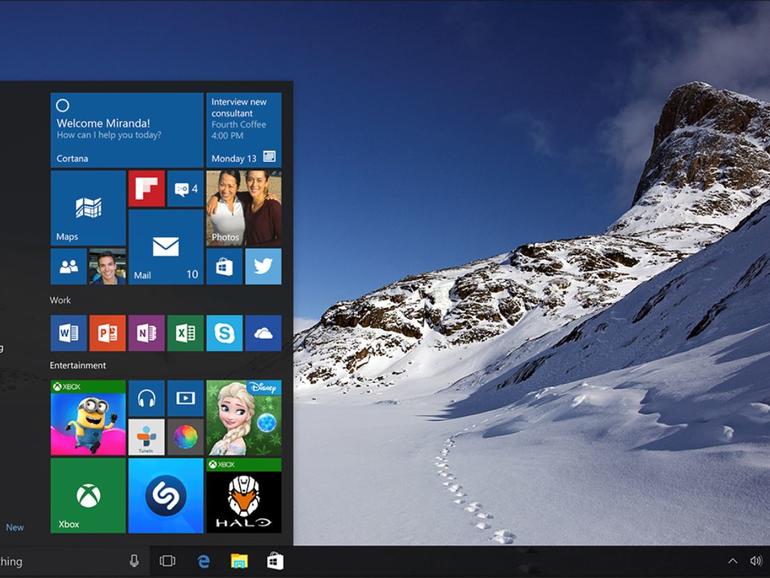Screen dimensions: 770x578
Task: Open the OneDrive cloud tile
Action: point(263,333)
